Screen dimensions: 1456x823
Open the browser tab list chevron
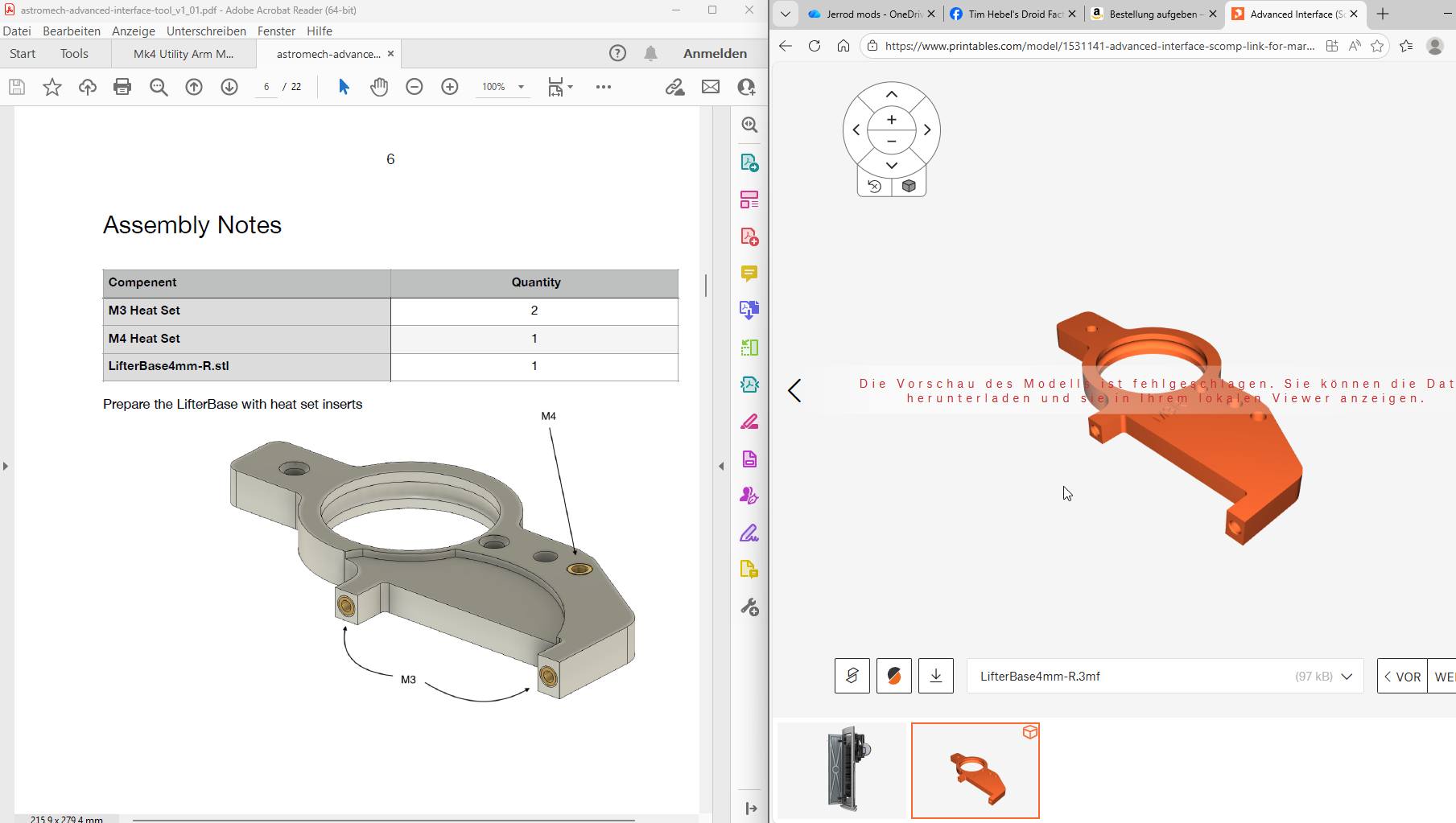785,14
